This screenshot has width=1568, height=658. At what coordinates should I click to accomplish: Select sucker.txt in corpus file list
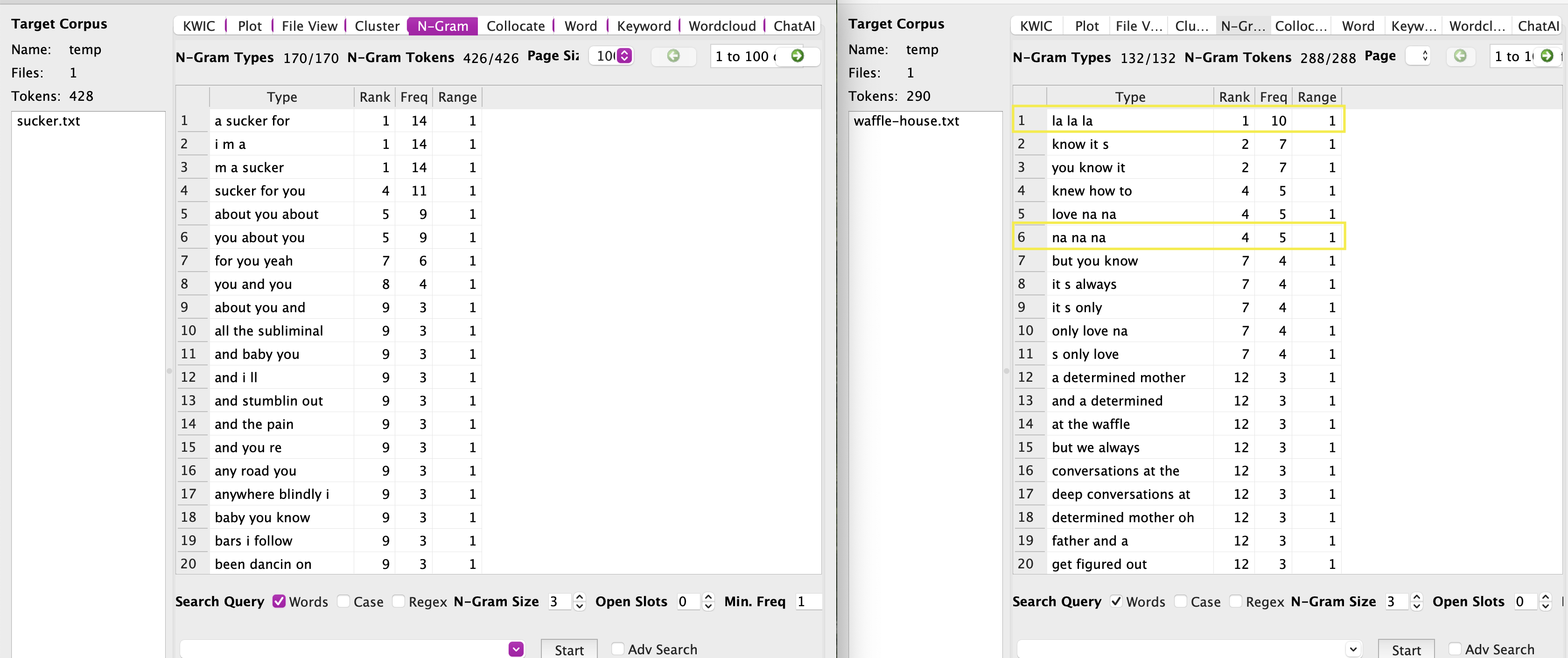(49, 121)
